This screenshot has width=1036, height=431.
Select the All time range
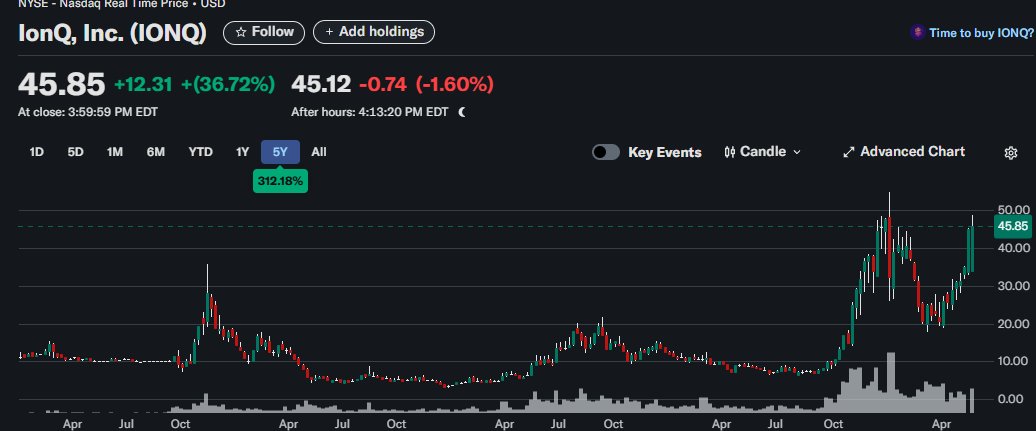(318, 152)
